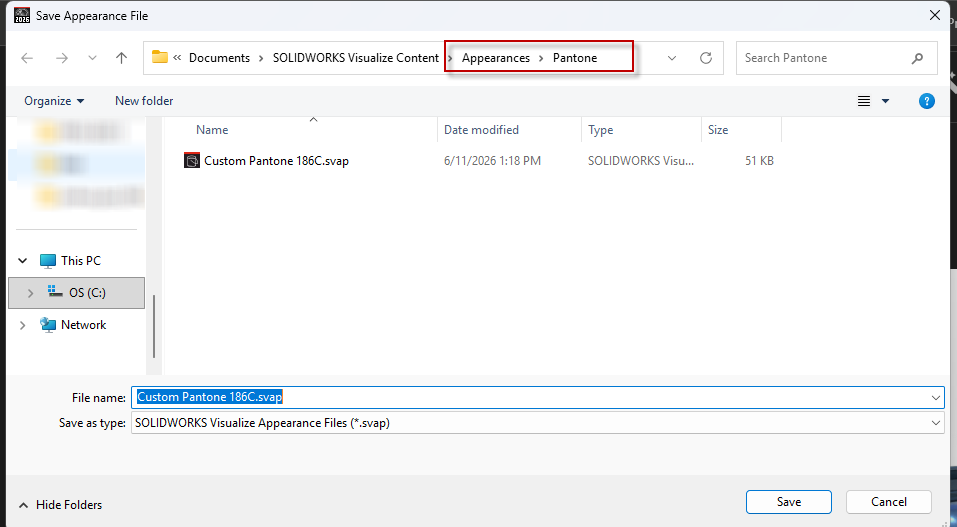The image size is (957, 527).
Task: Sort files by Type column header
Action: click(x=601, y=129)
